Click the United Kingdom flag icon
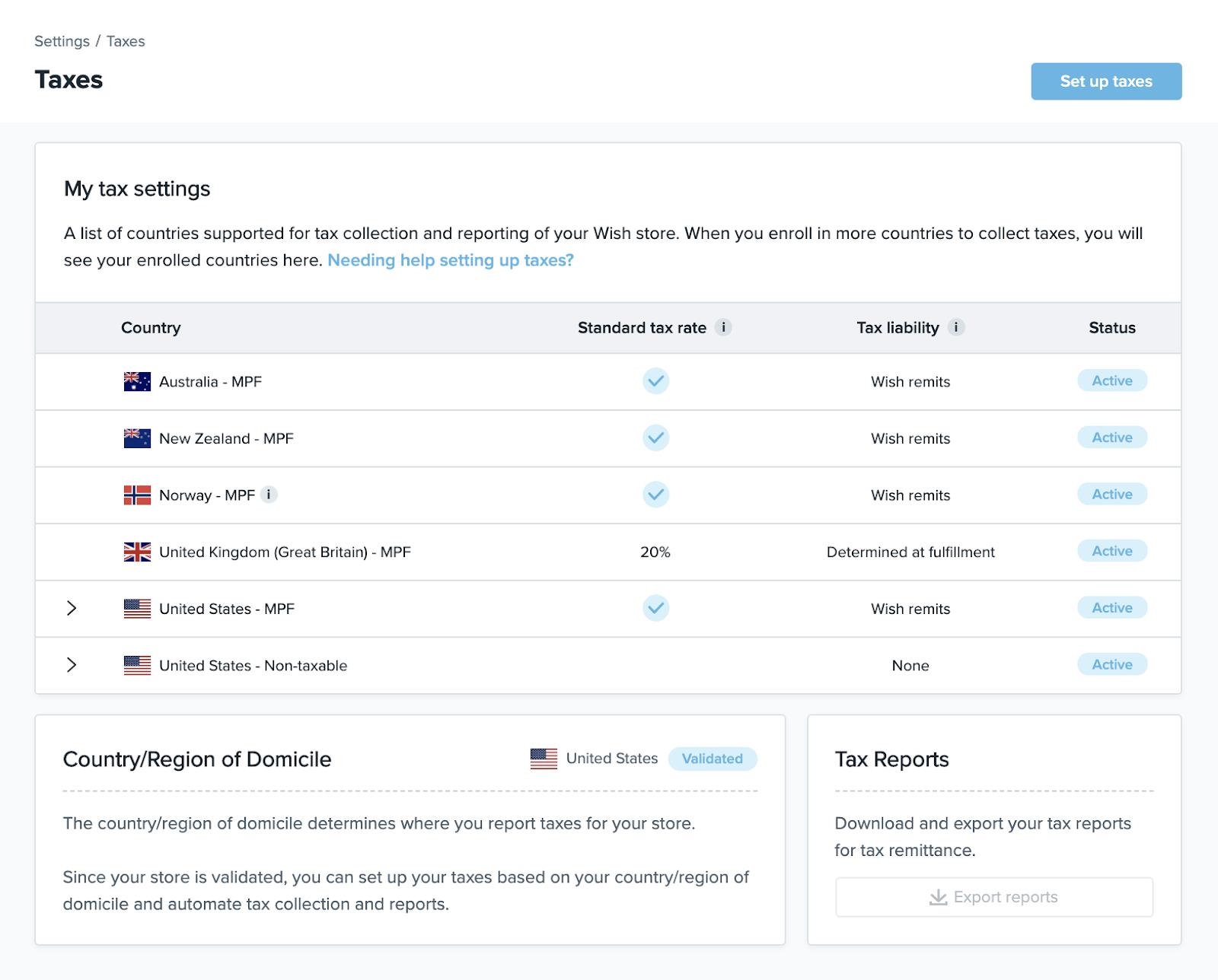This screenshot has width=1218, height=980. 137,552
